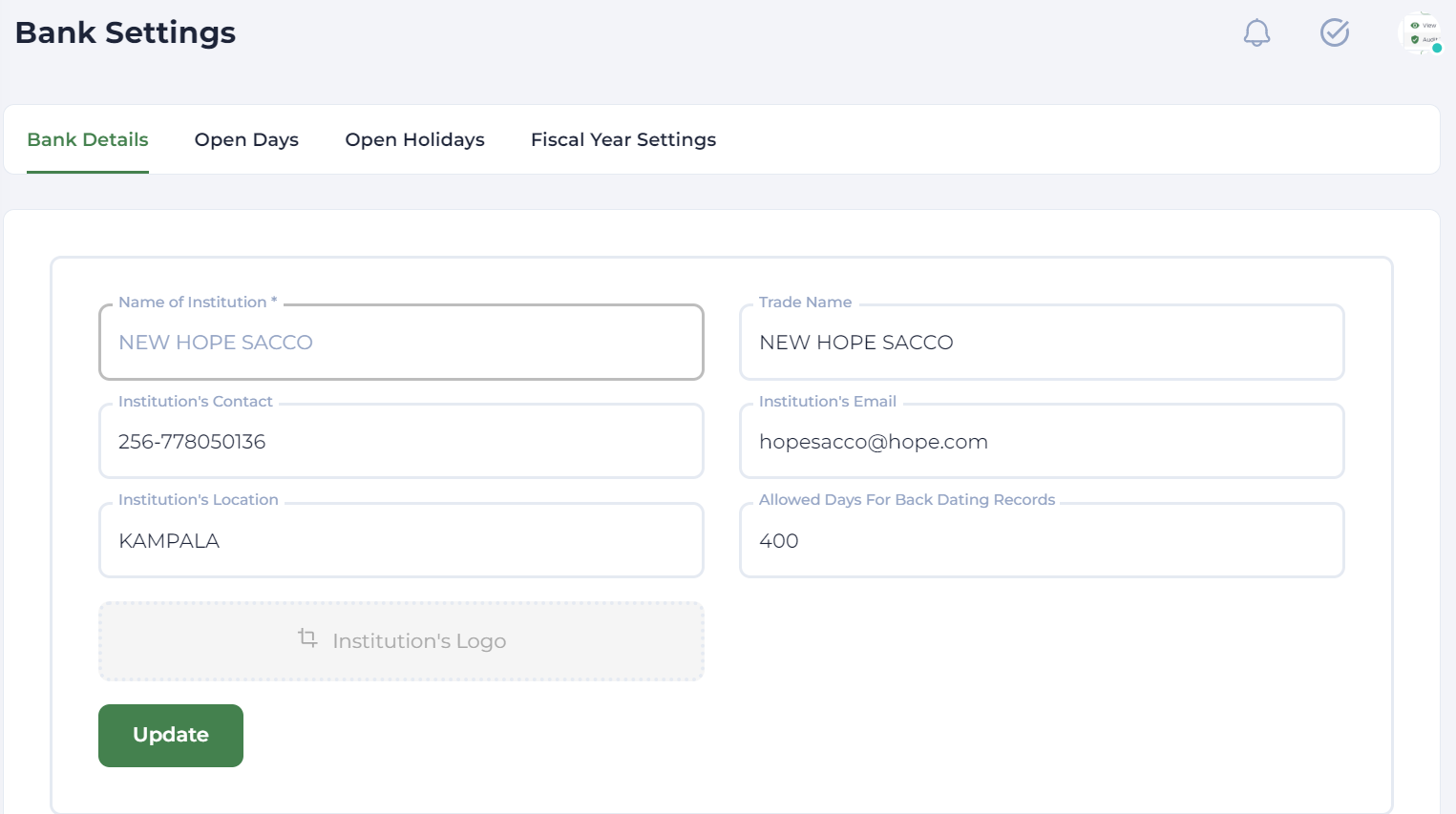
Task: Focus the Name of Institution field
Action: 401,343
